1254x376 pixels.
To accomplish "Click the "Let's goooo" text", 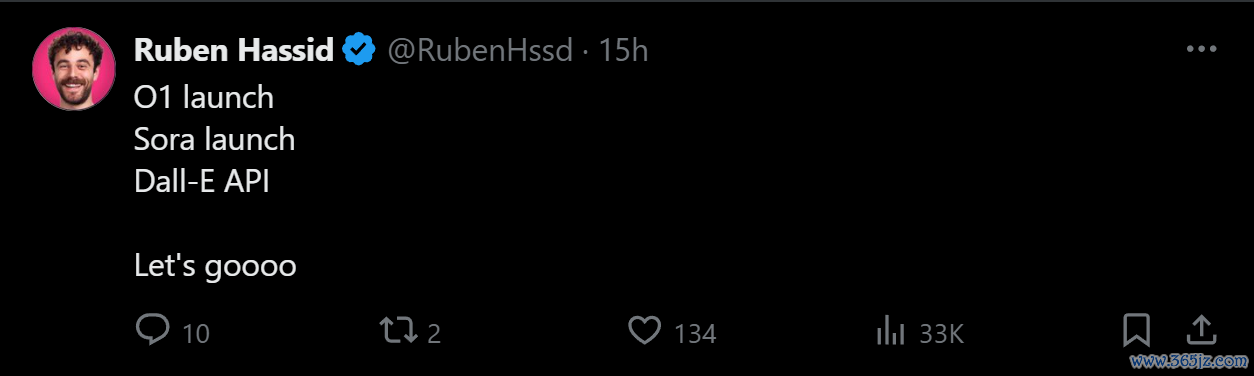I will tap(215, 266).
